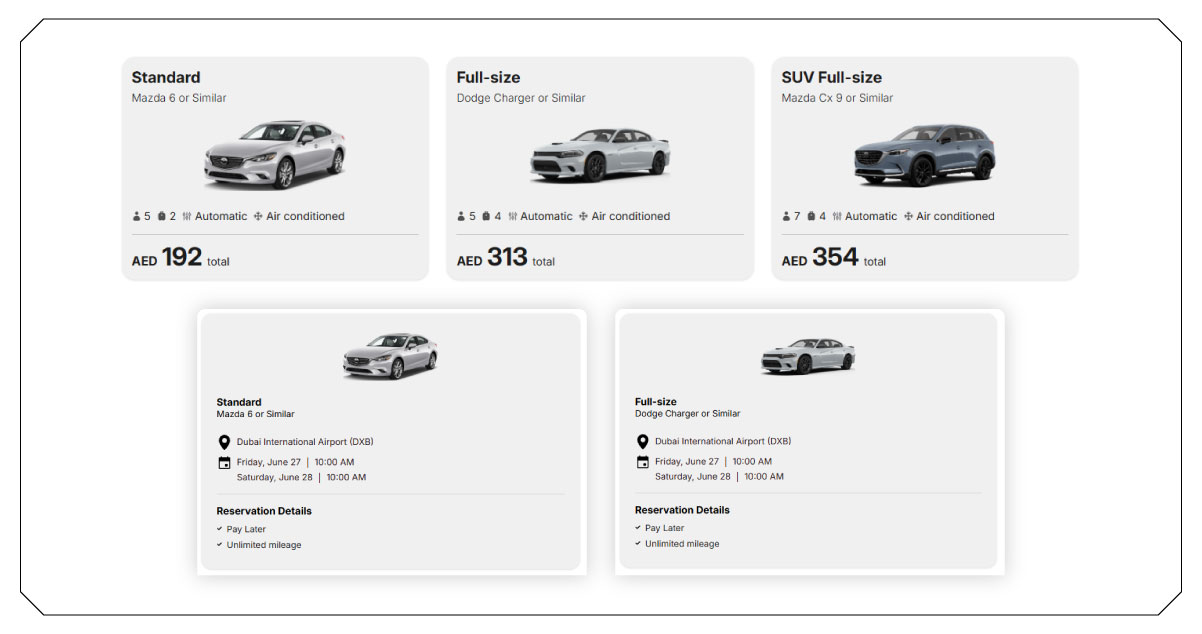Toggle the Pay Later checkmark on Full-size reservation
This screenshot has width=1202, height=634.
pos(638,527)
